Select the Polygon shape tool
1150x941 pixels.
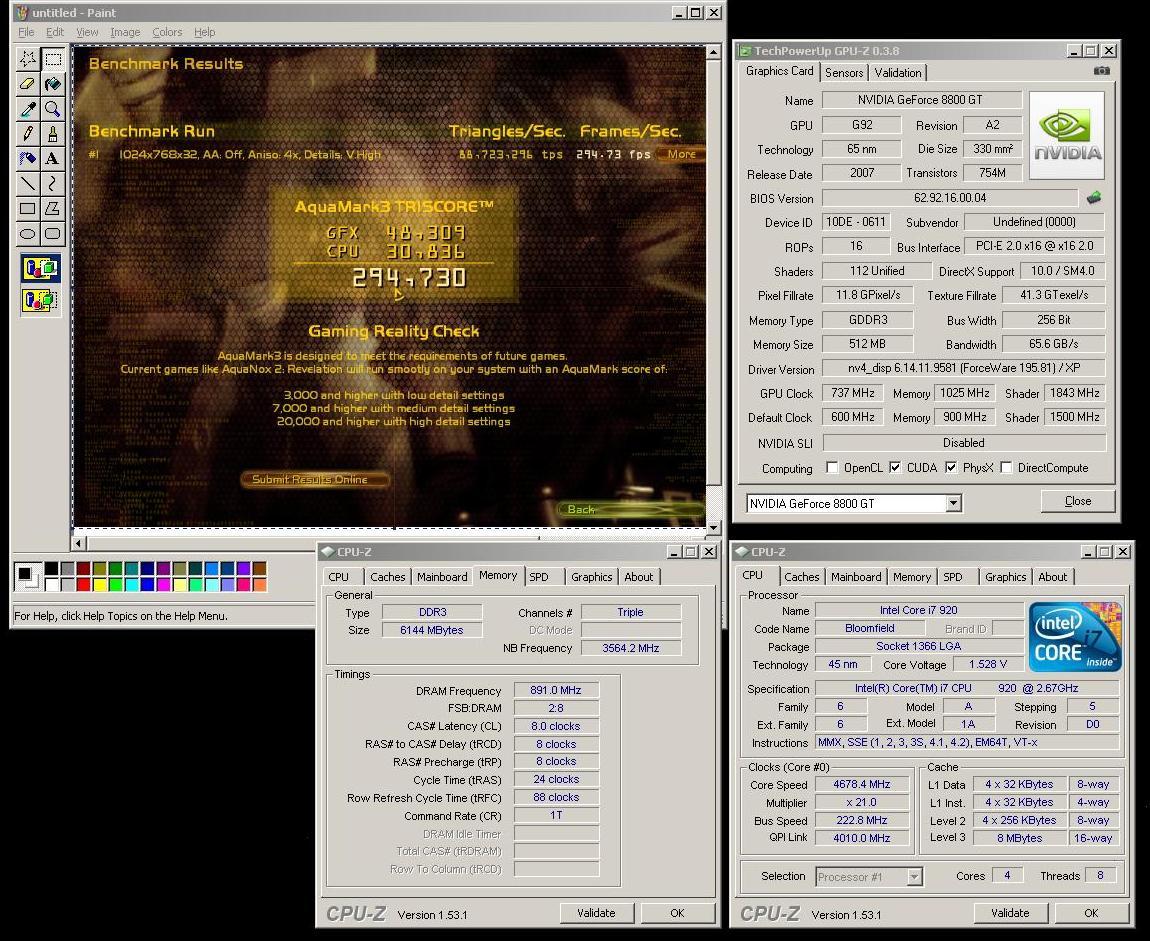[x=53, y=208]
